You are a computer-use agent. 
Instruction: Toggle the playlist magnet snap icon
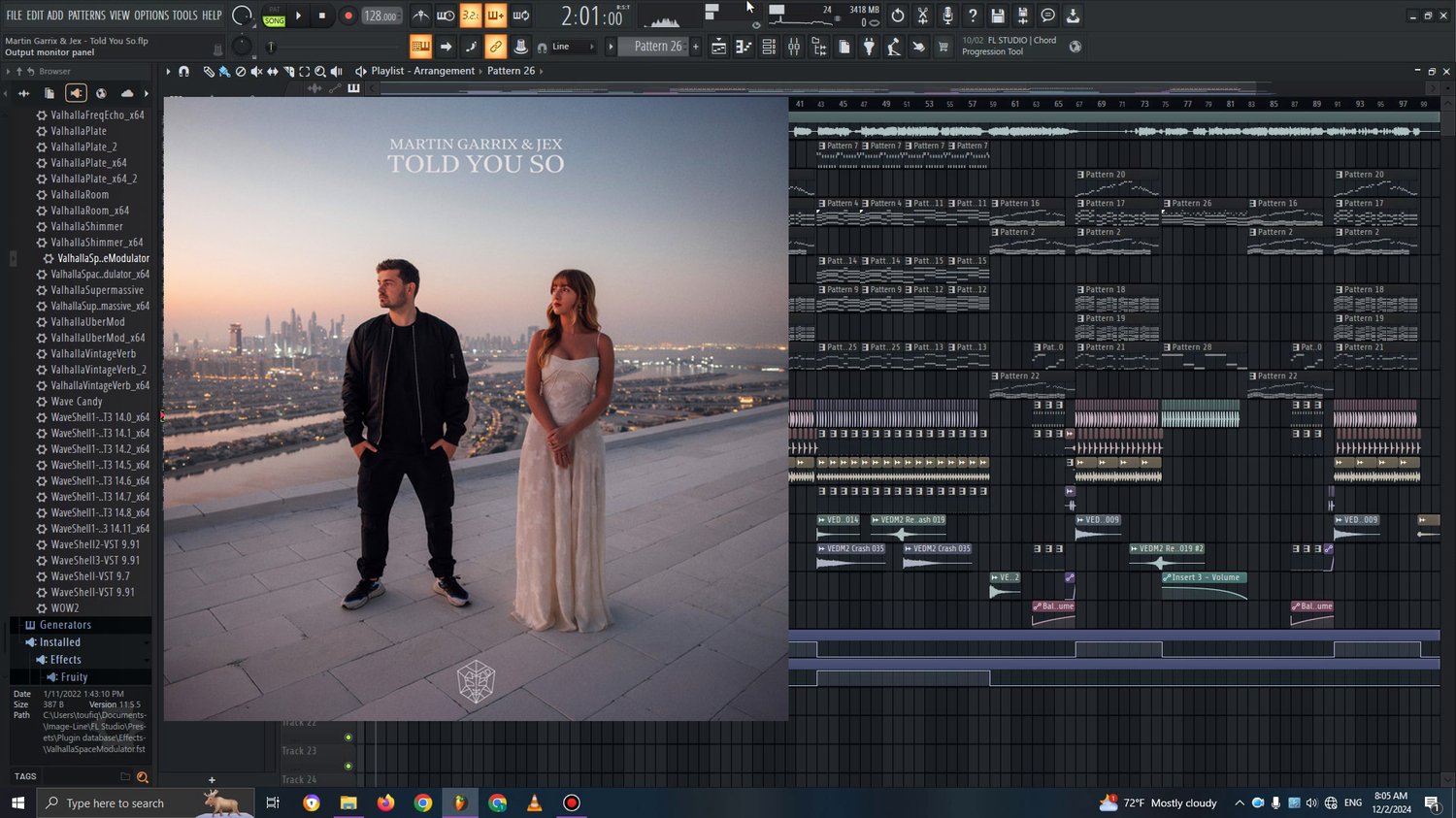click(183, 71)
